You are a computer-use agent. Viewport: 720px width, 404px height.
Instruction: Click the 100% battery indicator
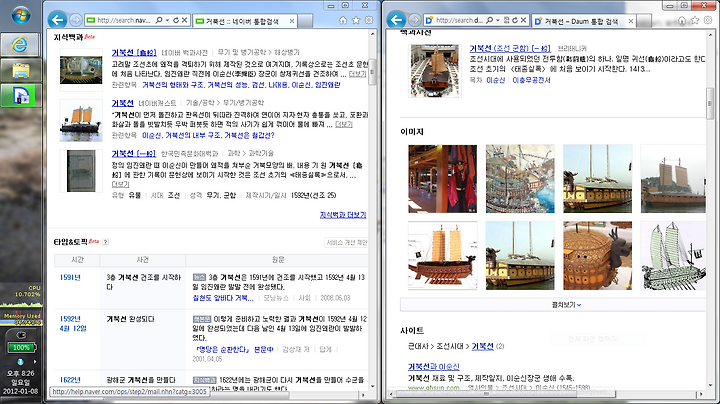pyautogui.click(x=21, y=348)
